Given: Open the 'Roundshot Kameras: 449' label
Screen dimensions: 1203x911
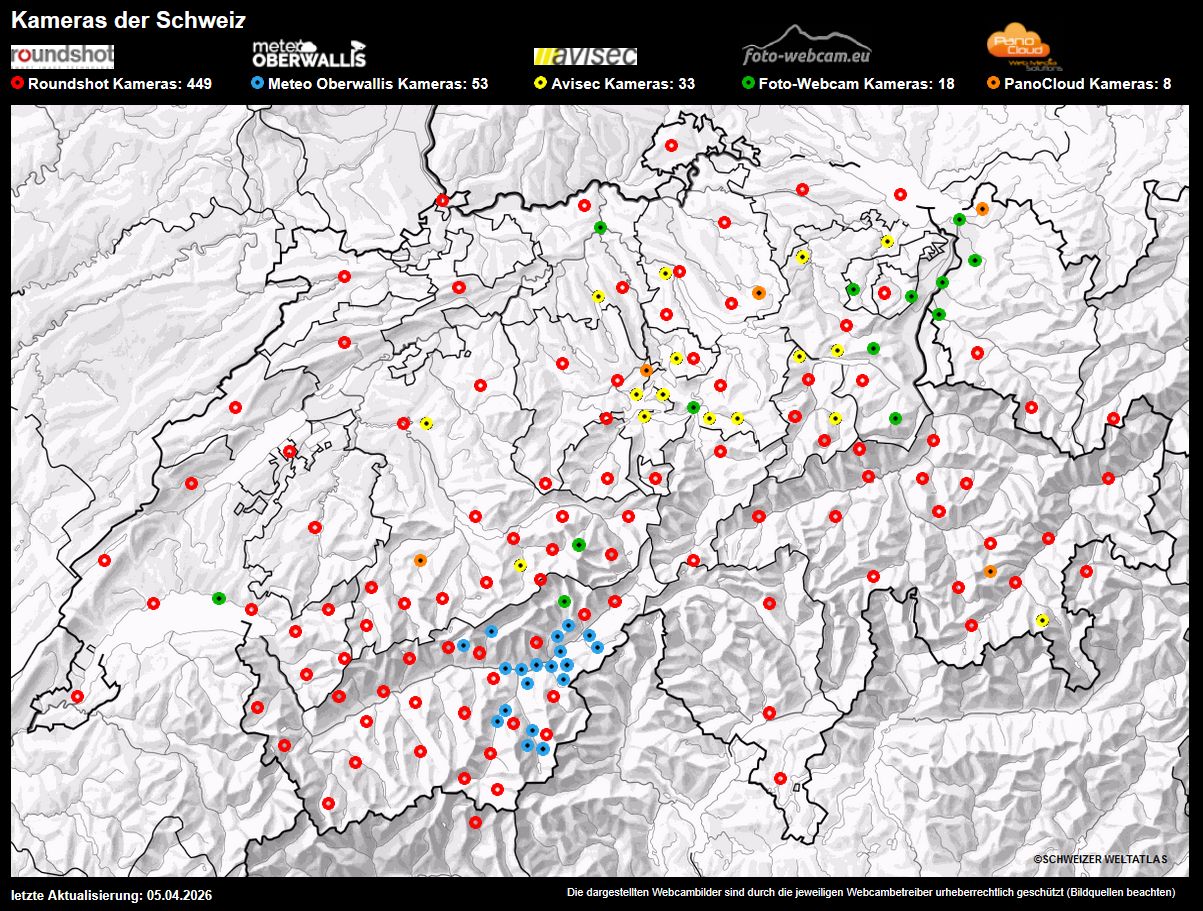Looking at the screenshot, I should pos(120,84).
